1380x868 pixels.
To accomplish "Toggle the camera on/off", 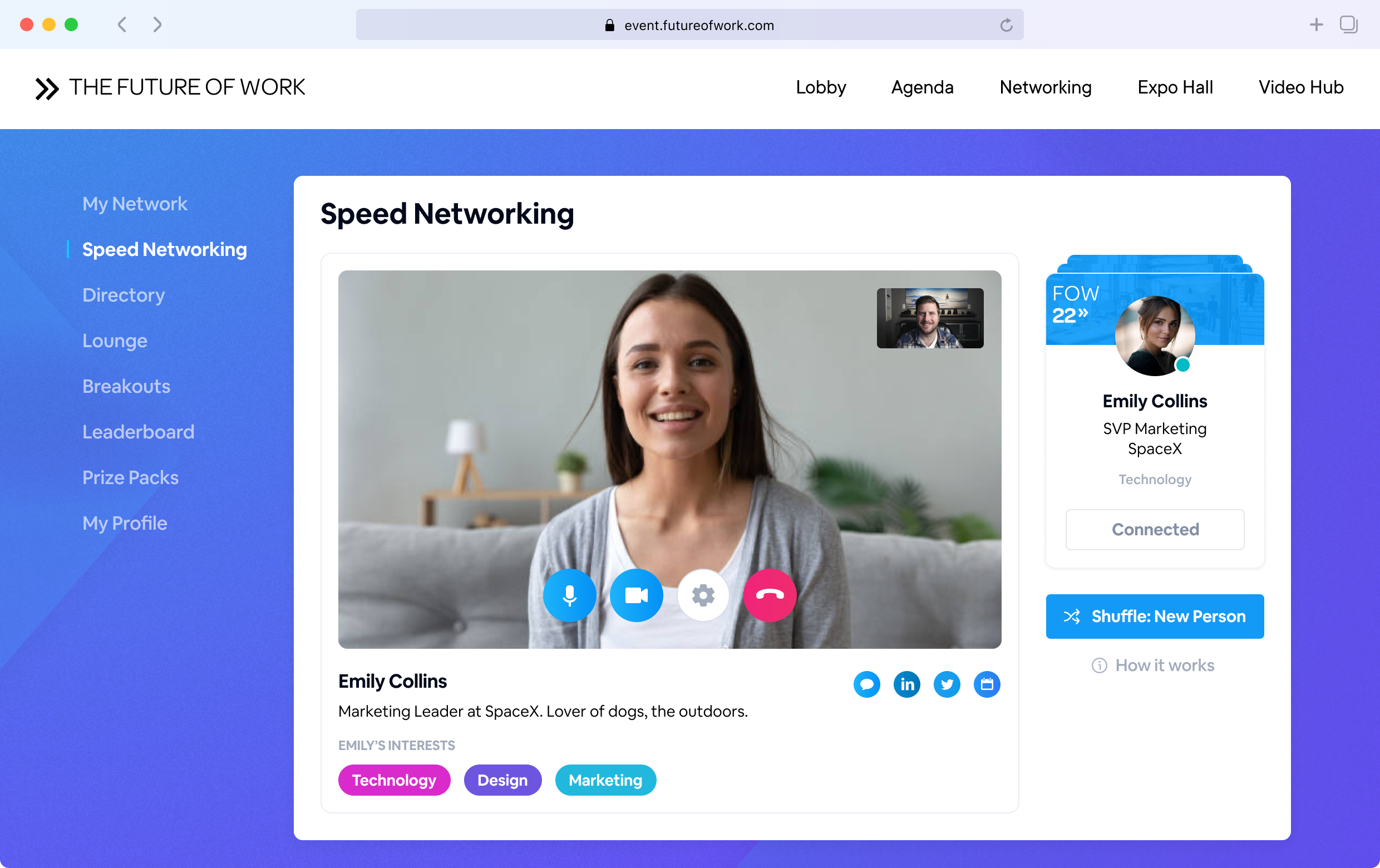I will coord(636,594).
